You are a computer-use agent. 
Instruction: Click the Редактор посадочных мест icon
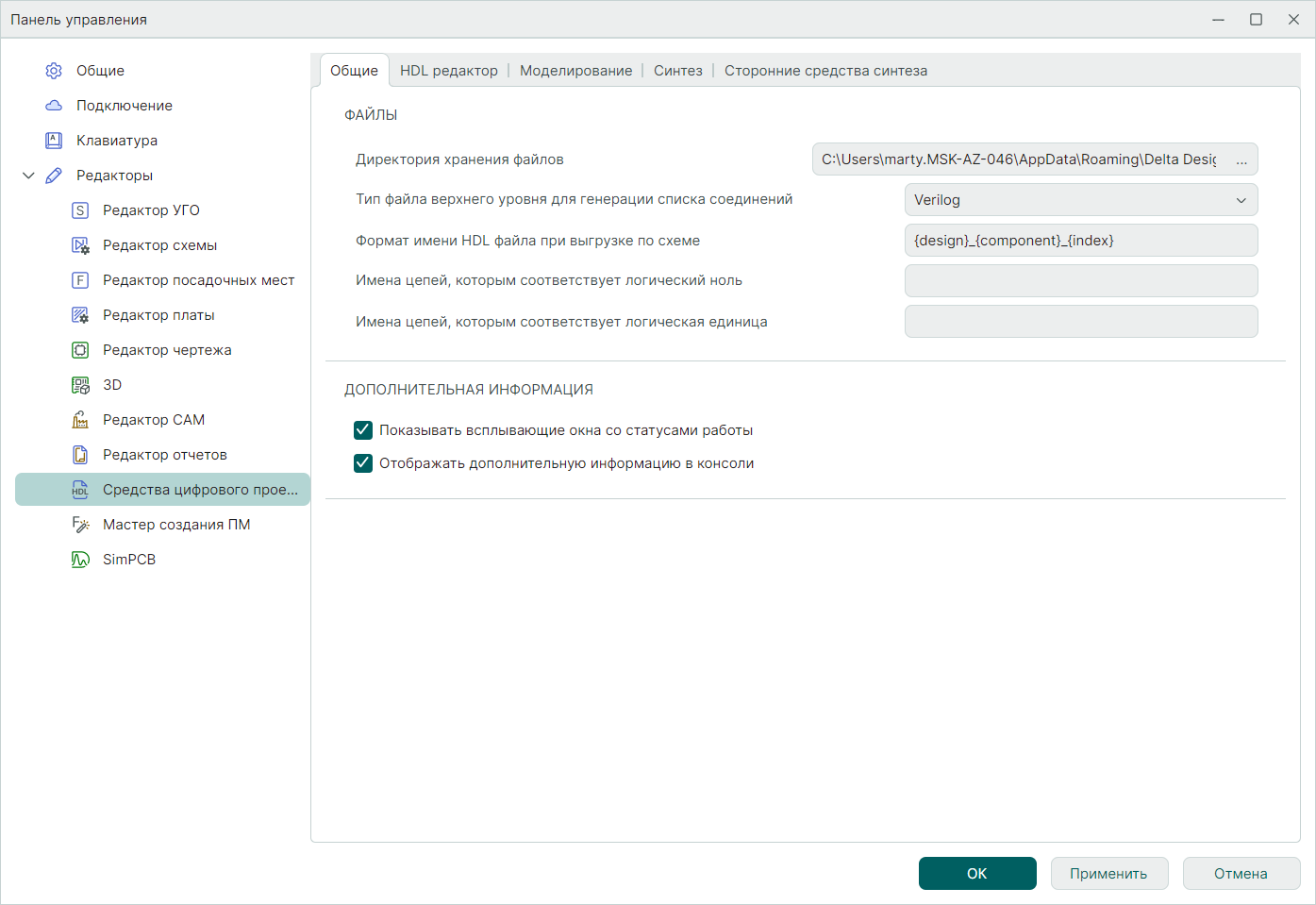coord(80,280)
